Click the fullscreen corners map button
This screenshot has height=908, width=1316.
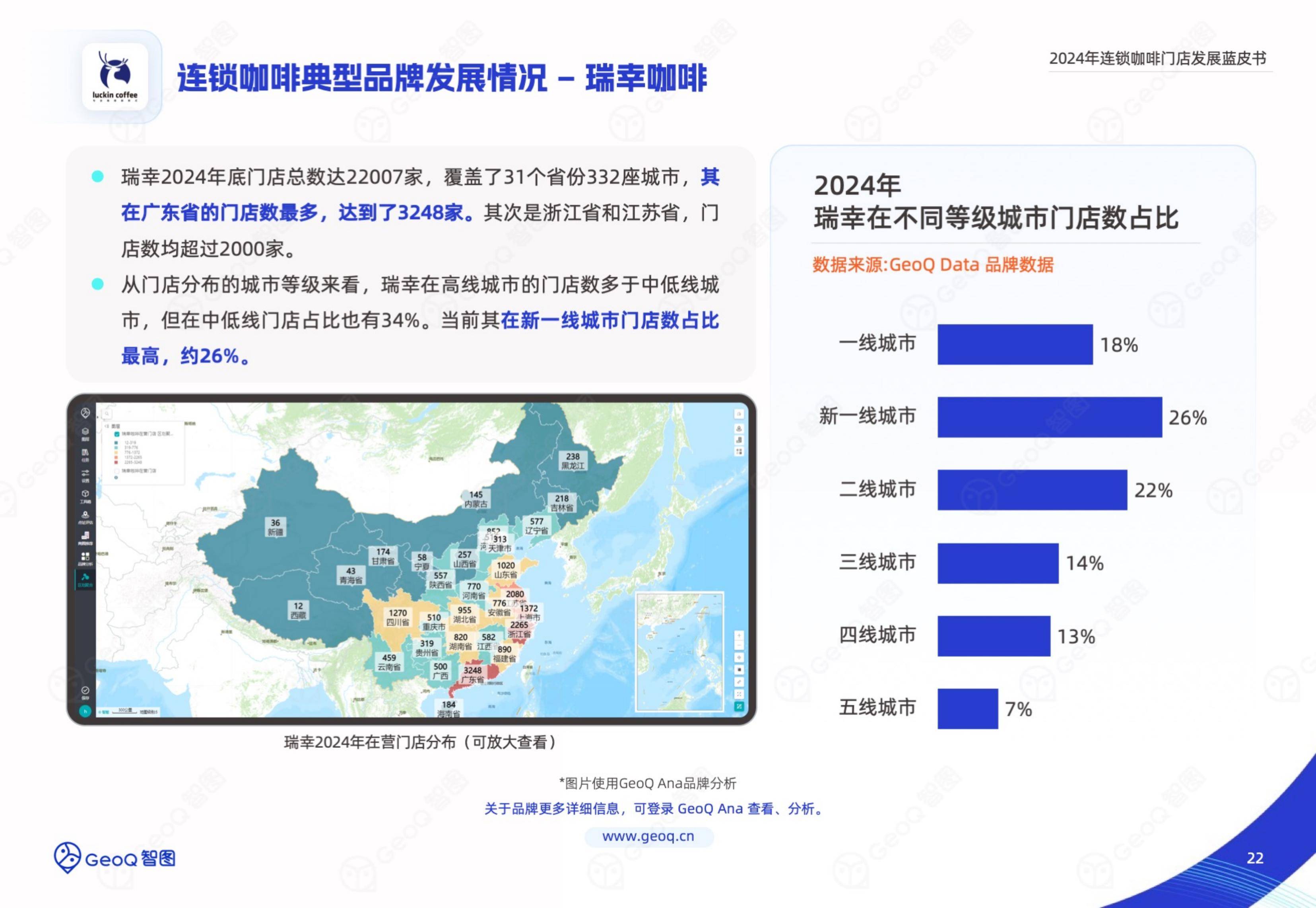(739, 694)
